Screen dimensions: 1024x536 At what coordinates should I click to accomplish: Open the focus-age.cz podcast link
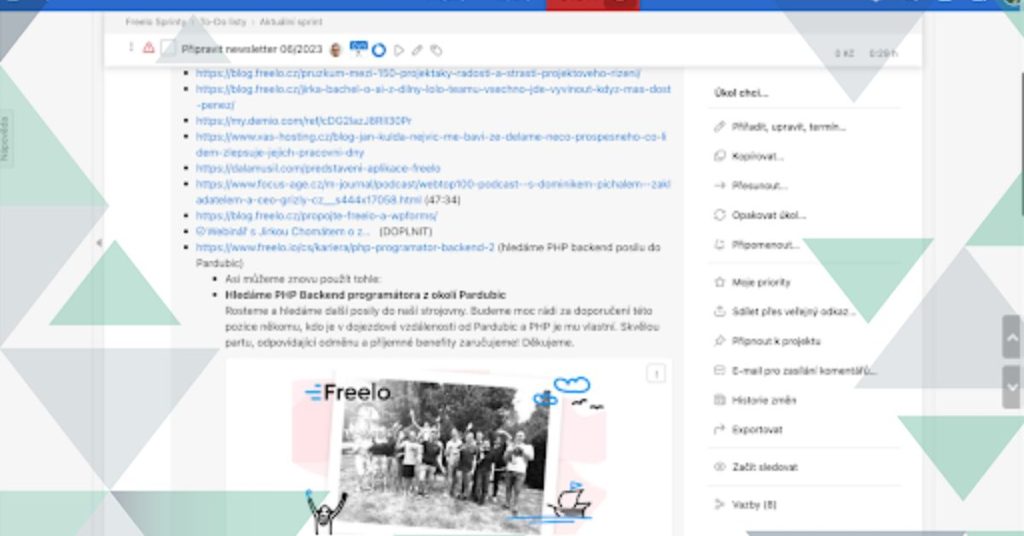click(x=433, y=192)
